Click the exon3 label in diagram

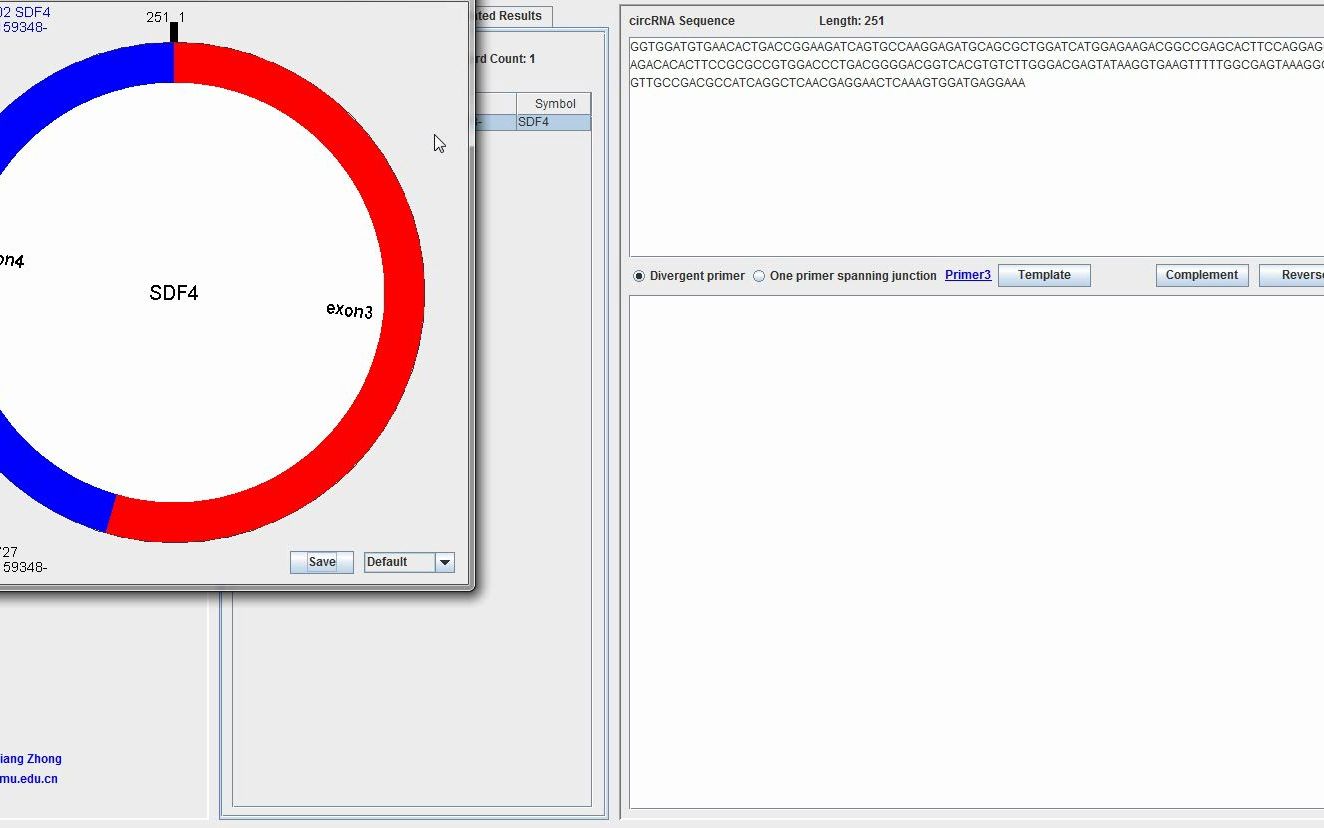(x=349, y=310)
